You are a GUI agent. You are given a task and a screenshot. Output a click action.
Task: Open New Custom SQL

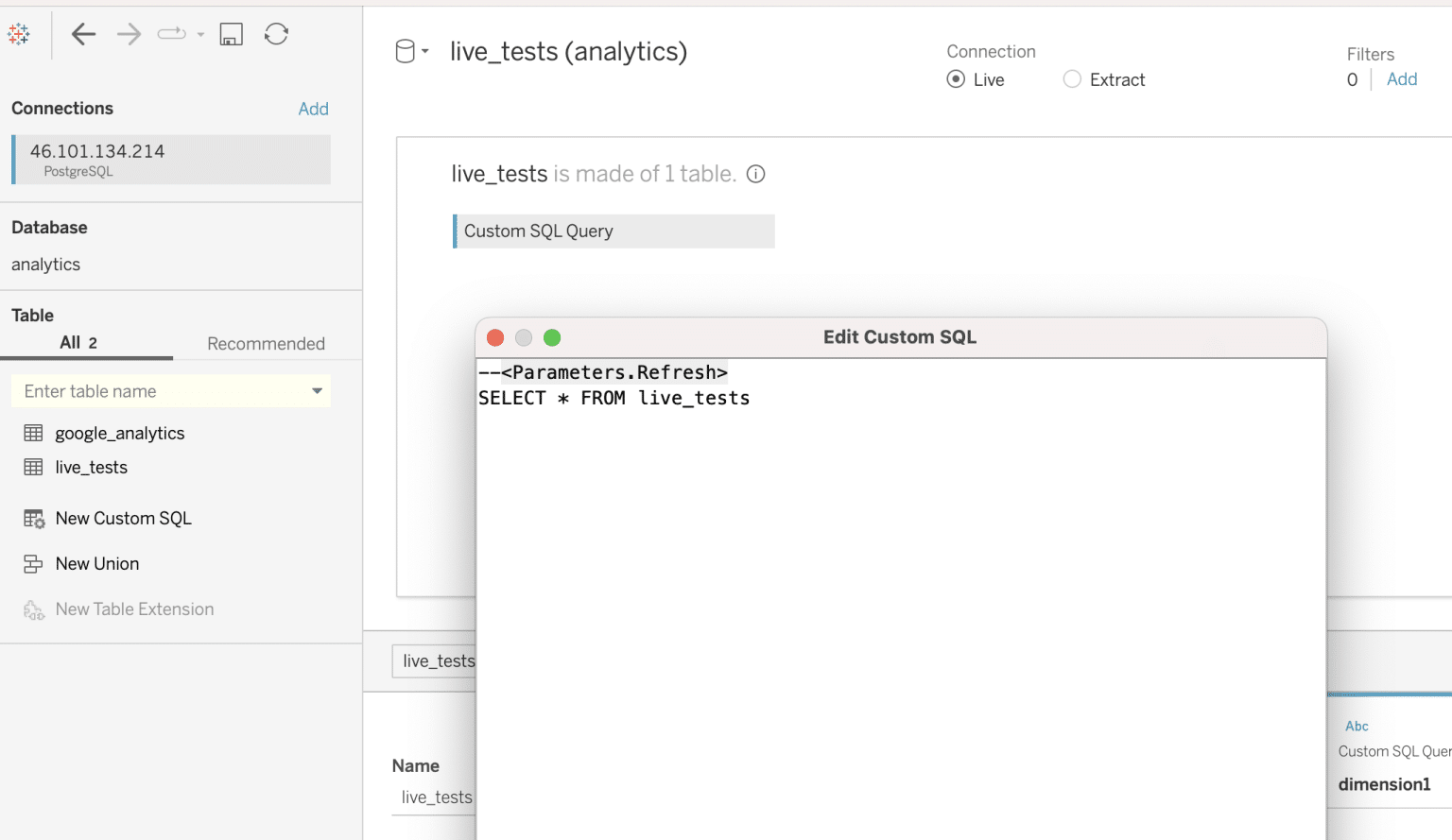123,518
